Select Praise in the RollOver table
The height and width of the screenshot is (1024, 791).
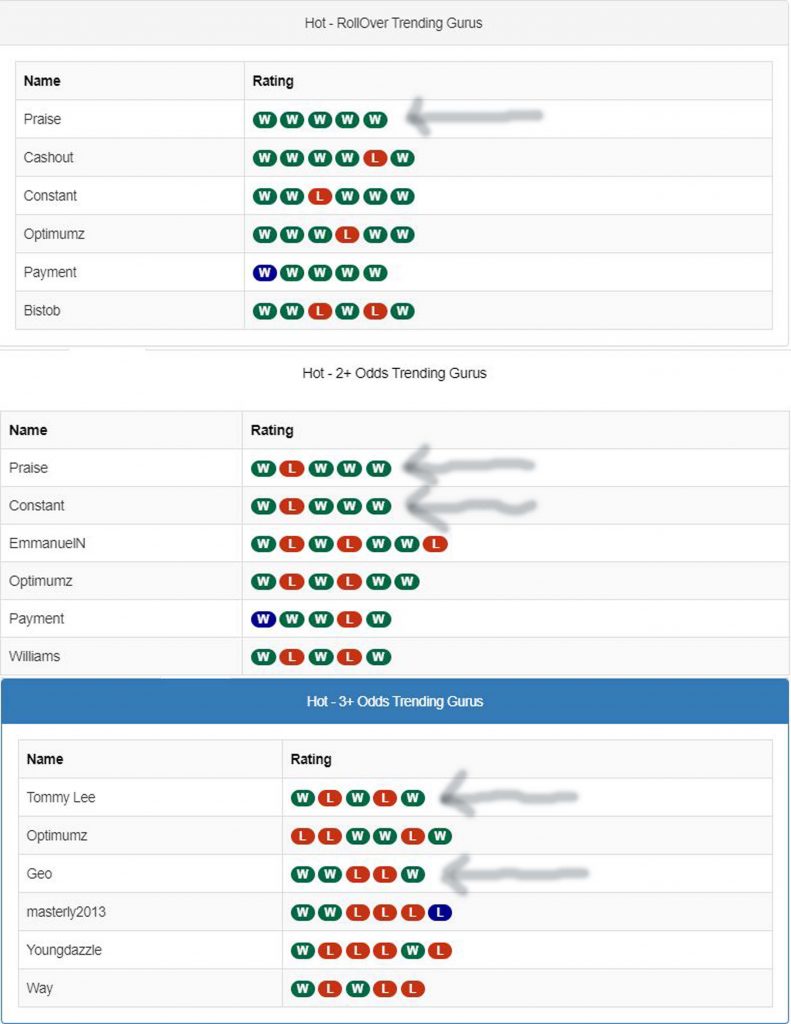pyautogui.click(x=42, y=120)
